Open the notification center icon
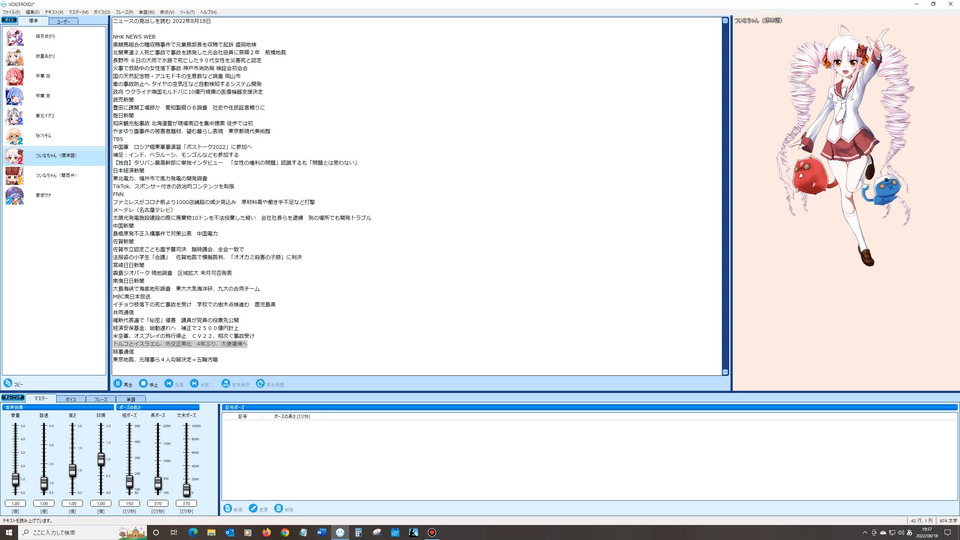This screenshot has width=960, height=540. click(x=948, y=533)
